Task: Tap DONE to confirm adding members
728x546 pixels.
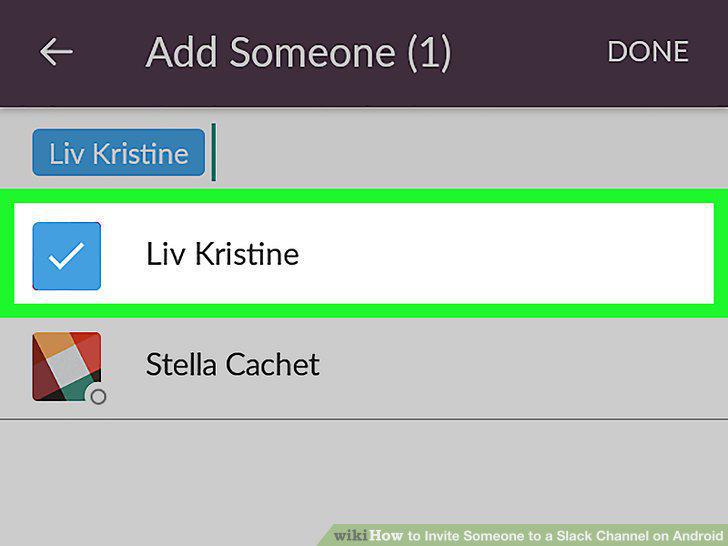Action: (648, 51)
